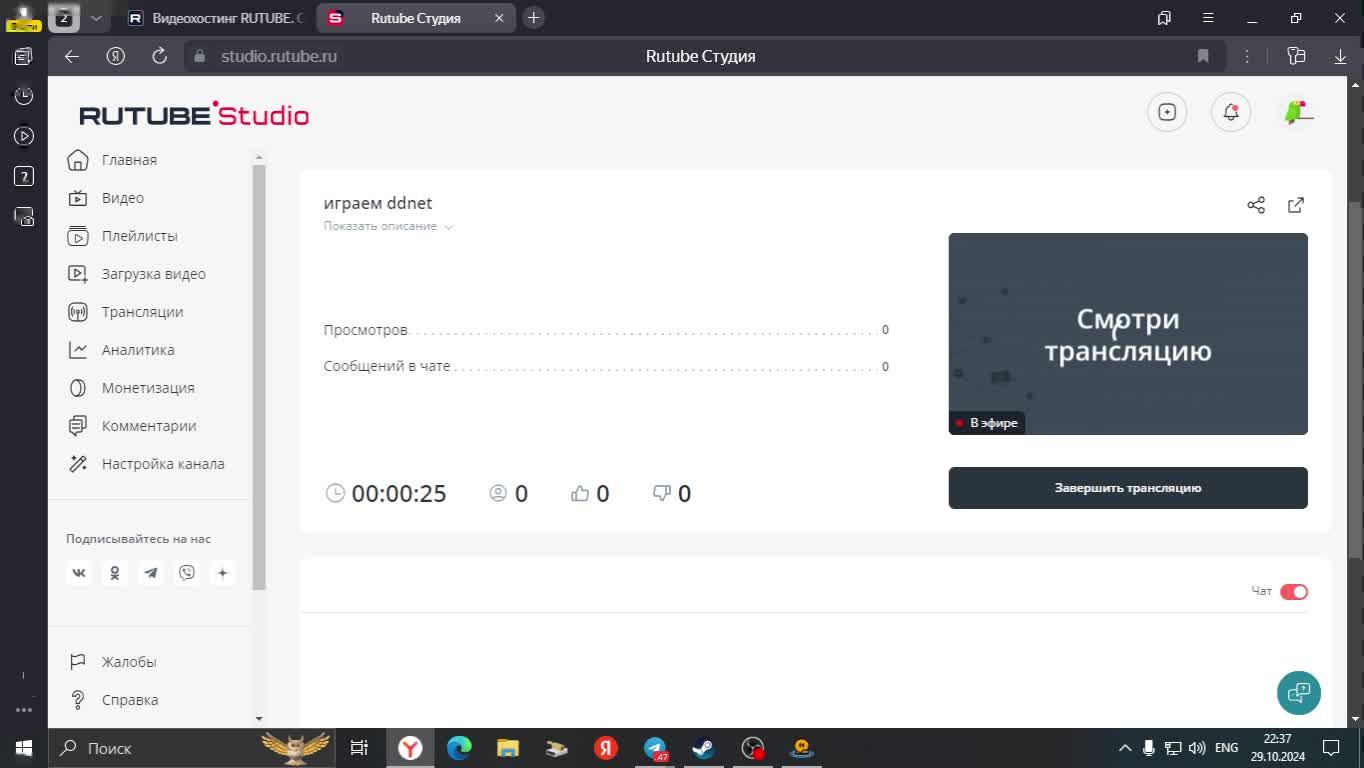The image size is (1364, 768).
Task: Open Dzen star social link icon
Action: tap(223, 573)
